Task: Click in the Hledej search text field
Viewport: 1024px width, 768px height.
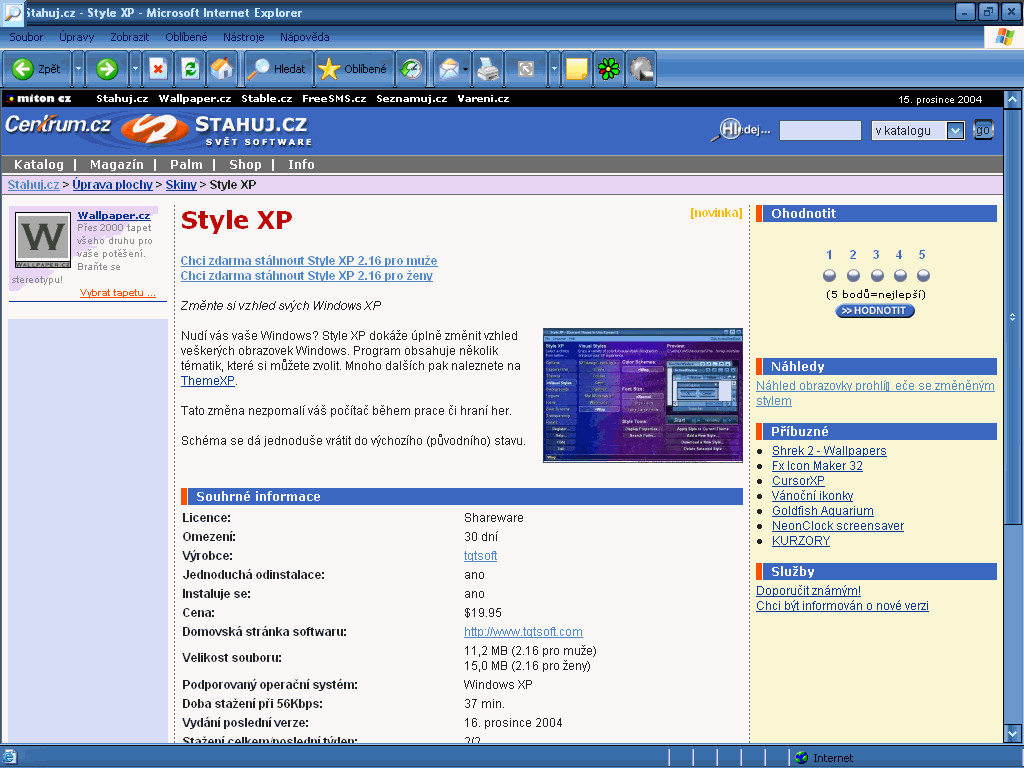Action: pos(820,130)
